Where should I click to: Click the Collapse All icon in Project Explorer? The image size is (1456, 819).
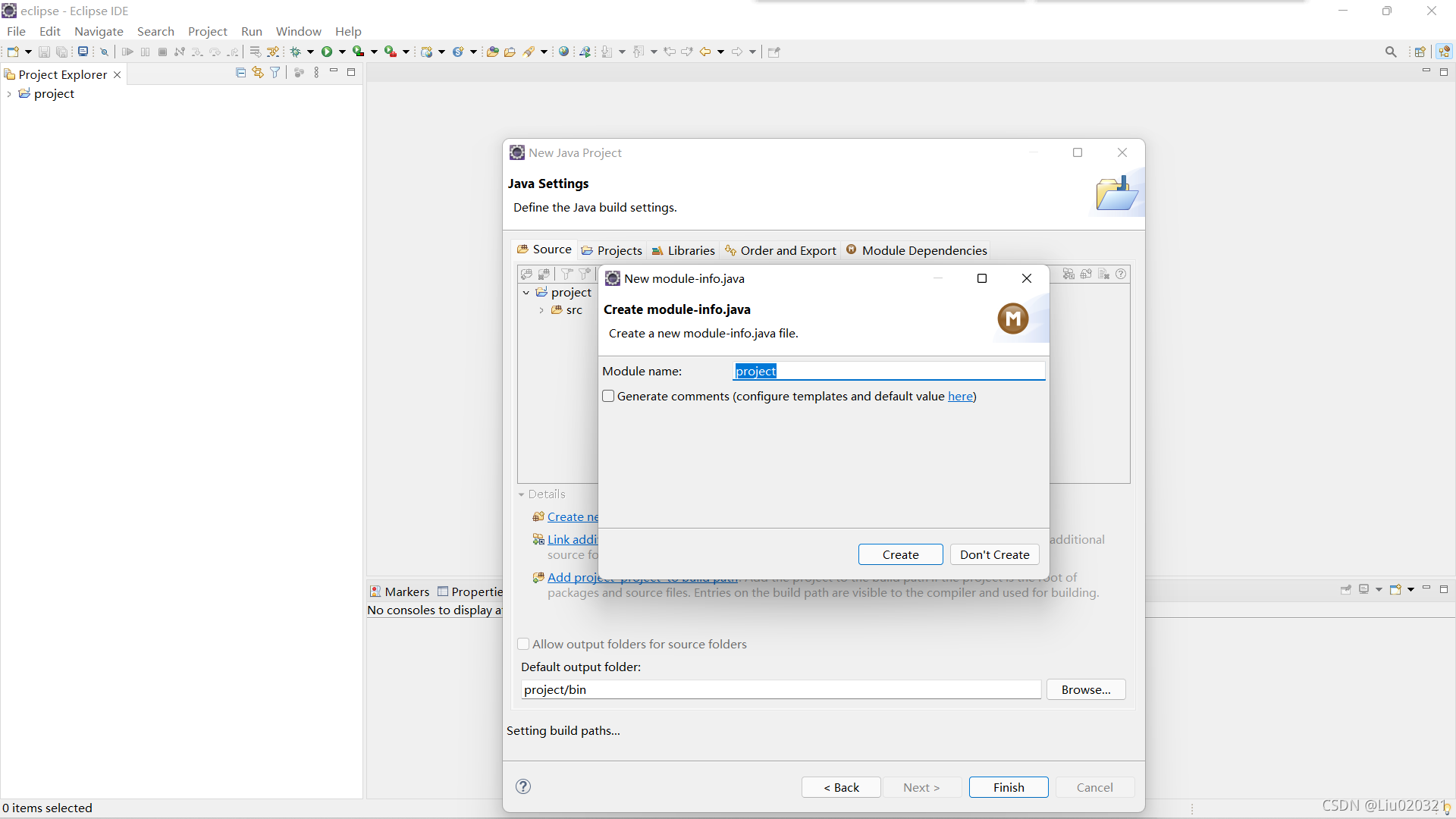tap(240, 73)
